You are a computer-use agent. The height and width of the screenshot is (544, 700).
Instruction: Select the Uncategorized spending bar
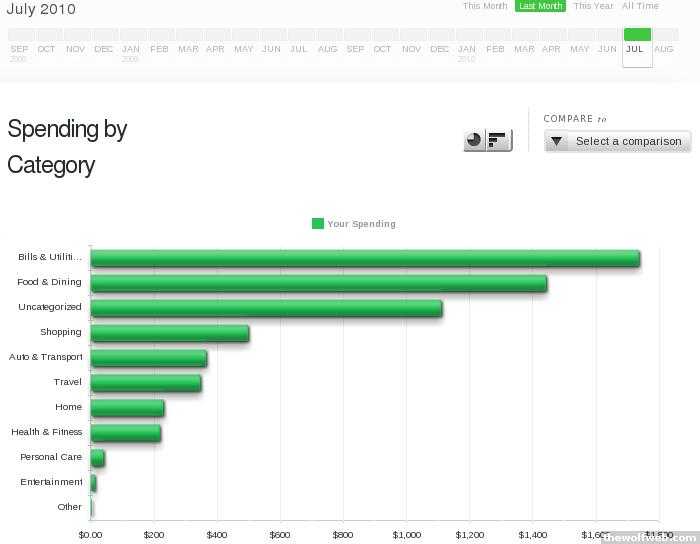click(266, 308)
